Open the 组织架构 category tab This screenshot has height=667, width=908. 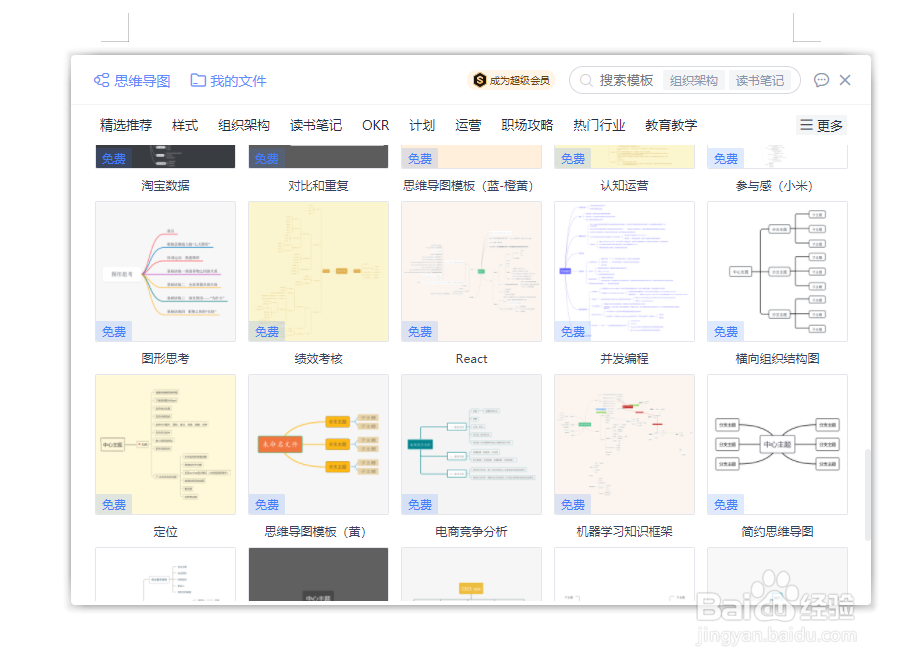(244, 125)
